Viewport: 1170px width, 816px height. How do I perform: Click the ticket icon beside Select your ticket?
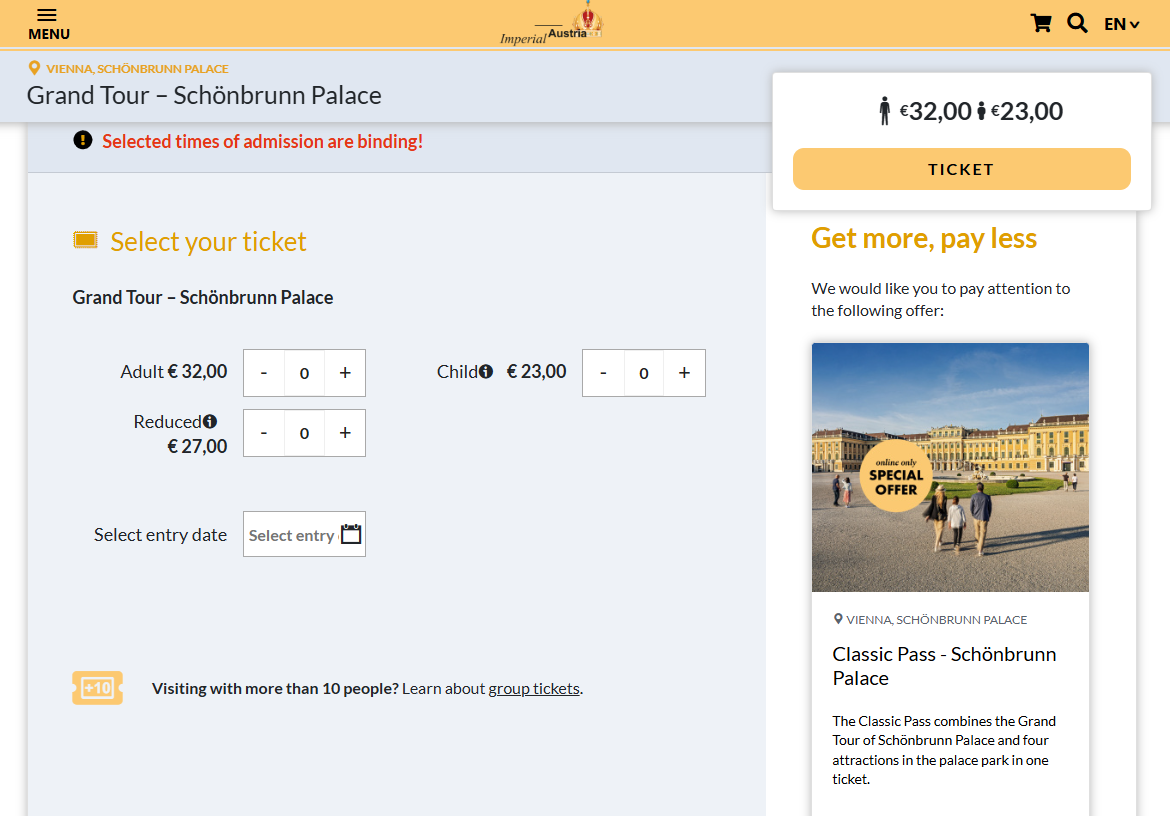(x=85, y=240)
